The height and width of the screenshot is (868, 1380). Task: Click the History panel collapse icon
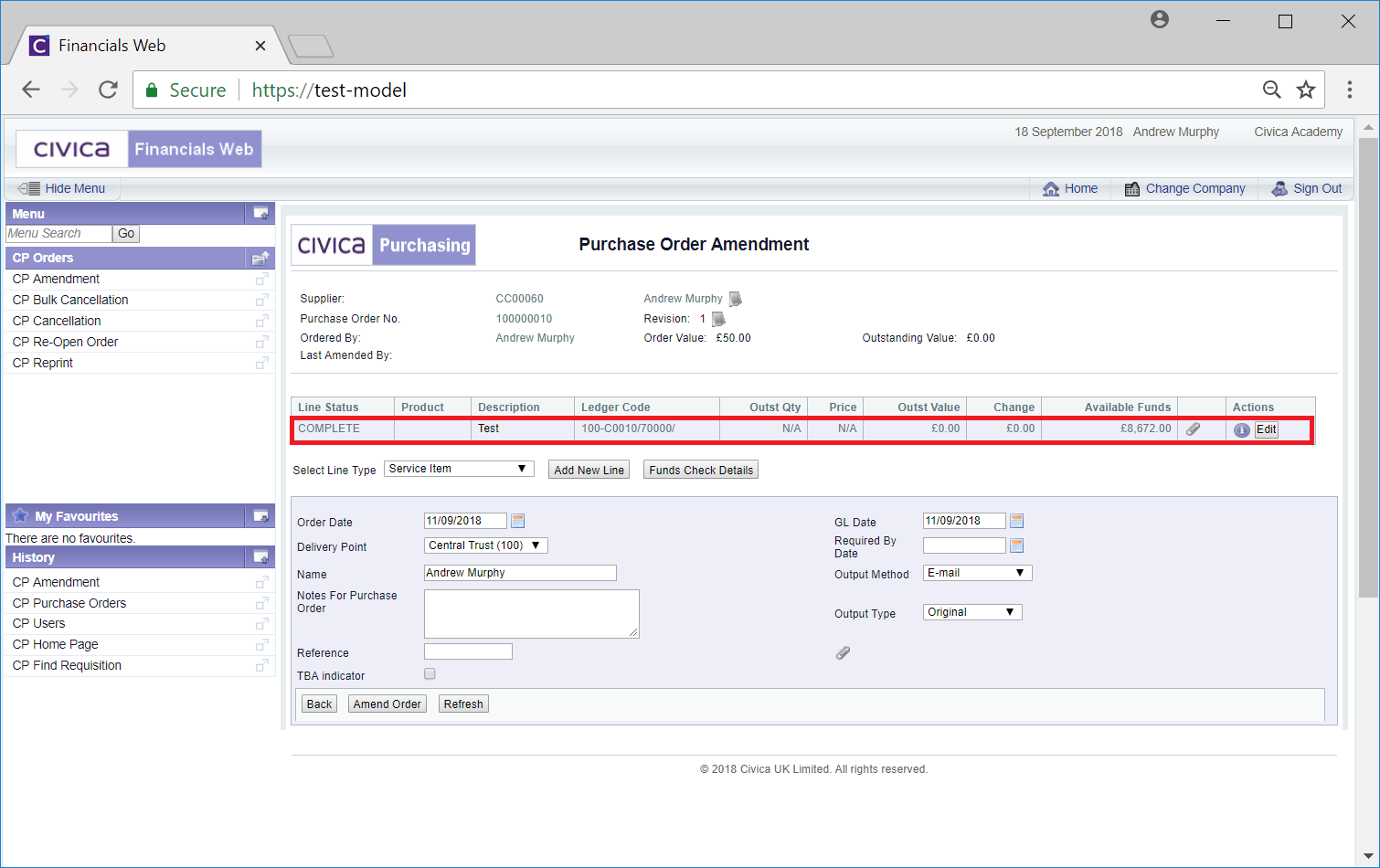pyautogui.click(x=260, y=557)
